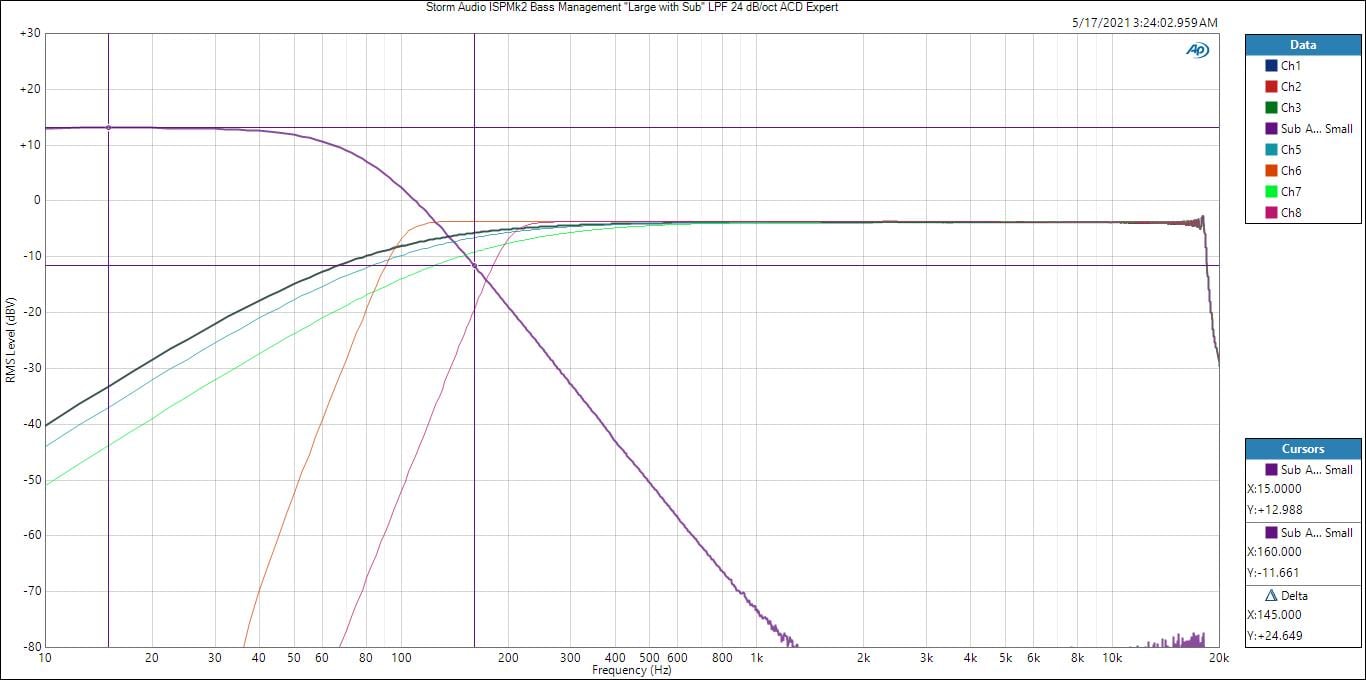Viewport: 1366px width, 680px height.
Task: Click the Ch2 red legend swatch
Action: tap(1271, 87)
